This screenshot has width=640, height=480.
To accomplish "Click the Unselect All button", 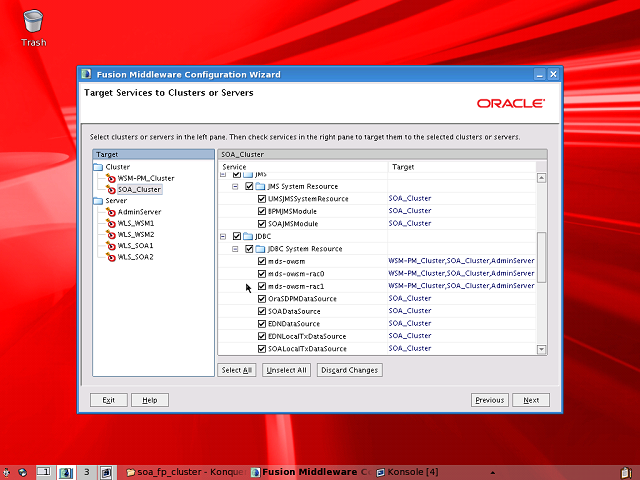I will (286, 370).
